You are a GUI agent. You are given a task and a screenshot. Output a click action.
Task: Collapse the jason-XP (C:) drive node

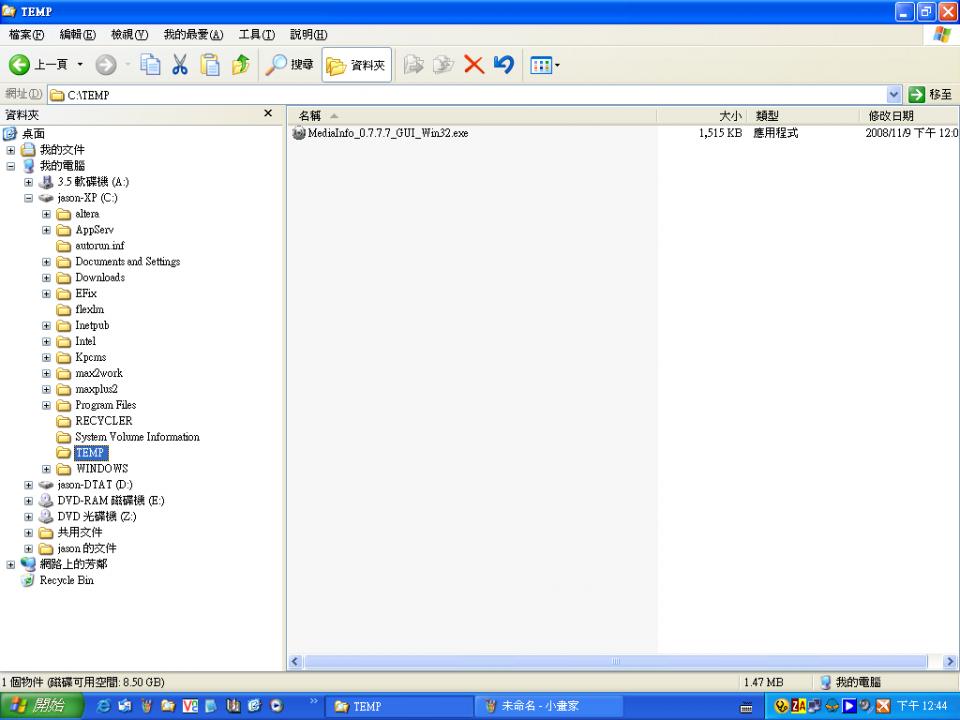(x=28, y=198)
